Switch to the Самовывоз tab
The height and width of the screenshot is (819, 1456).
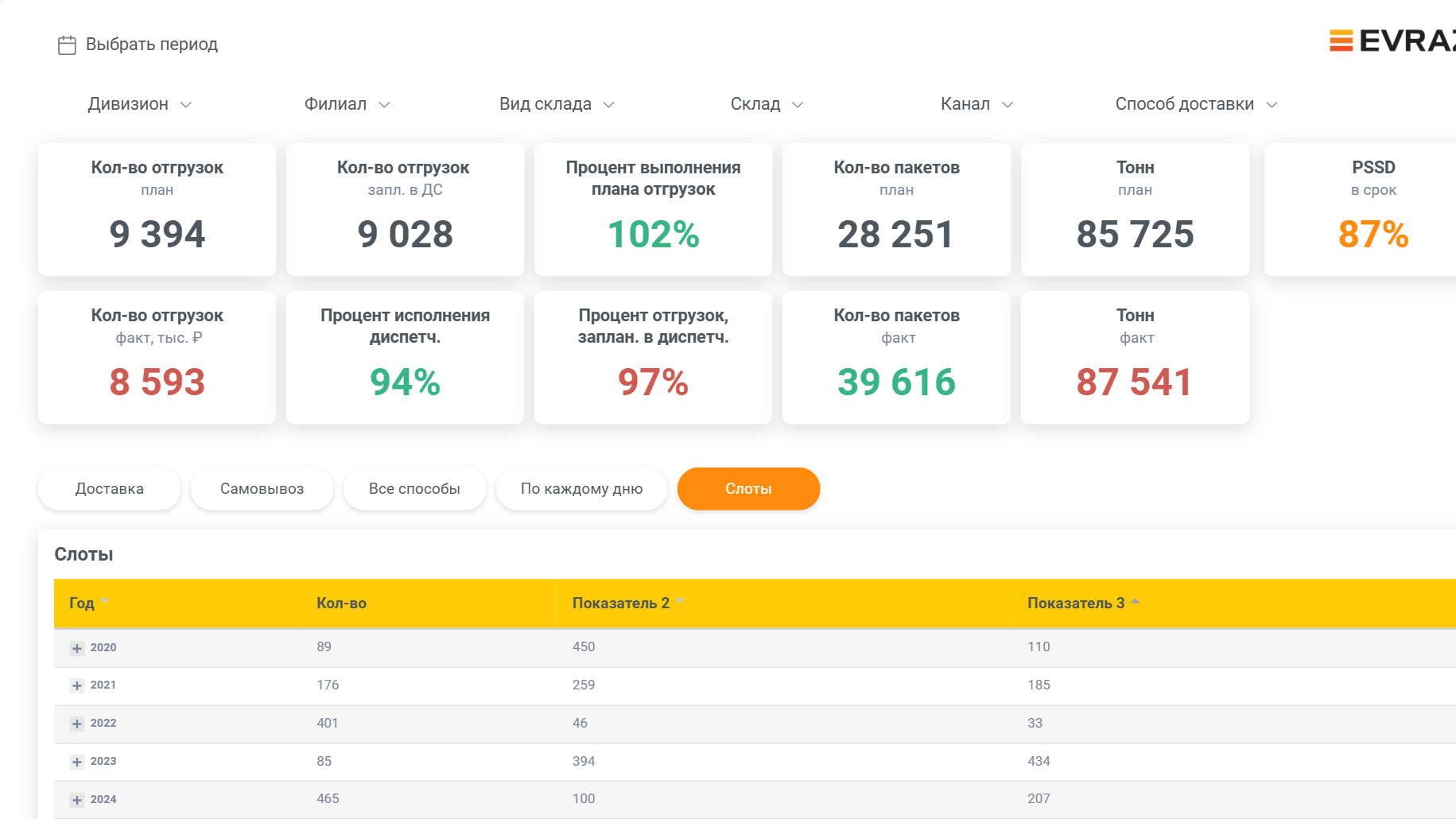tap(262, 488)
